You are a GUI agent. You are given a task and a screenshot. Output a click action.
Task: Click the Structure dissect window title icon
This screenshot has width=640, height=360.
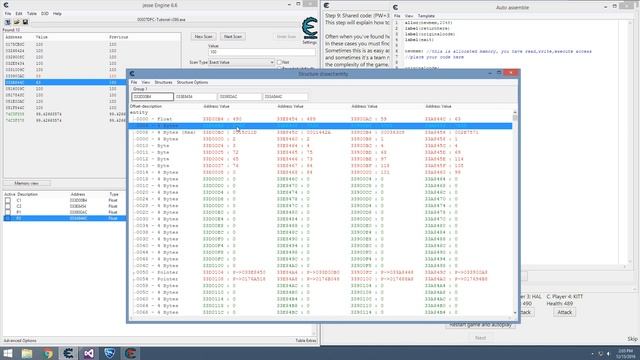pos(132,73)
